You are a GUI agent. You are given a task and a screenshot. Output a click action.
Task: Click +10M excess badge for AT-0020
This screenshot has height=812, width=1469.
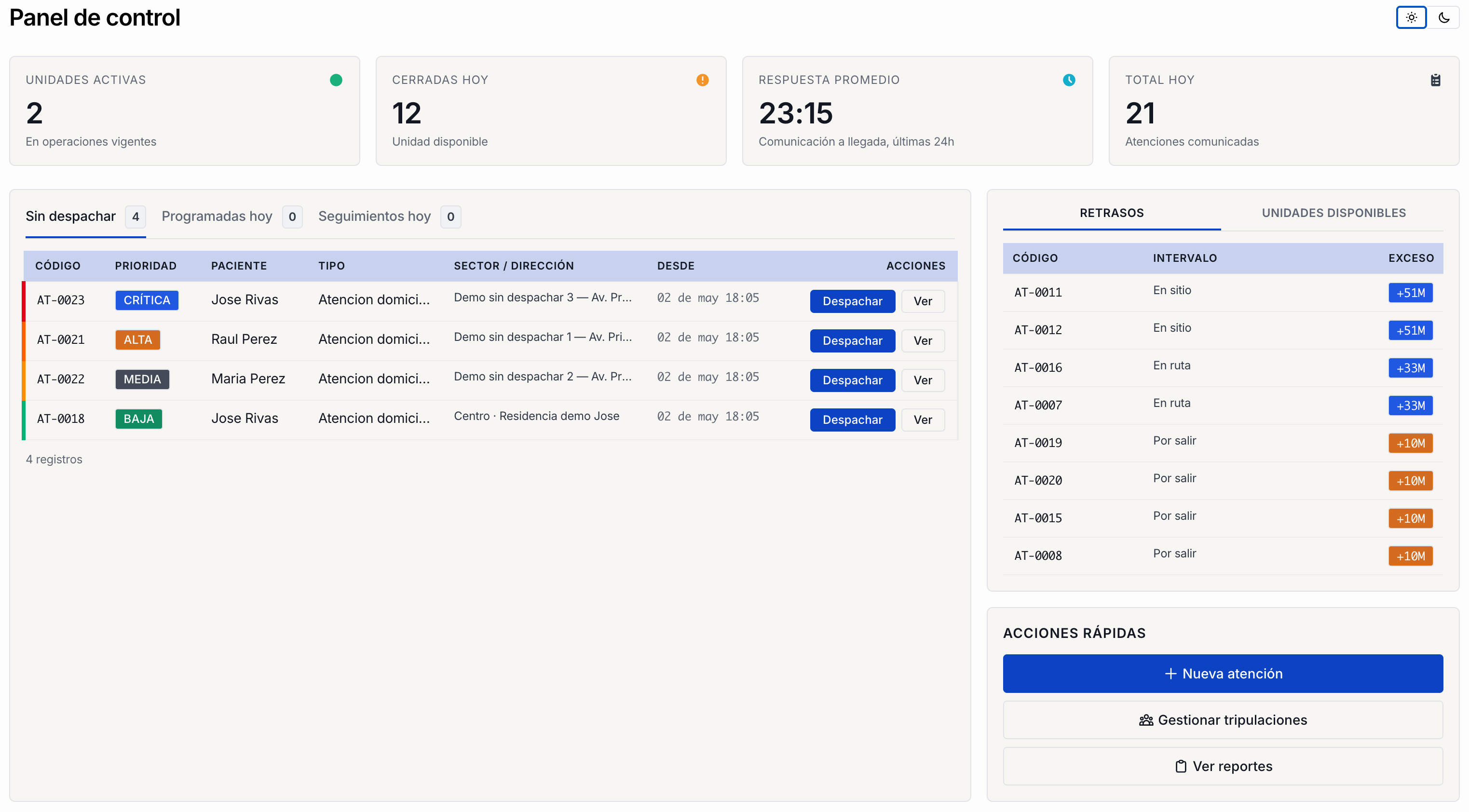pos(1410,481)
